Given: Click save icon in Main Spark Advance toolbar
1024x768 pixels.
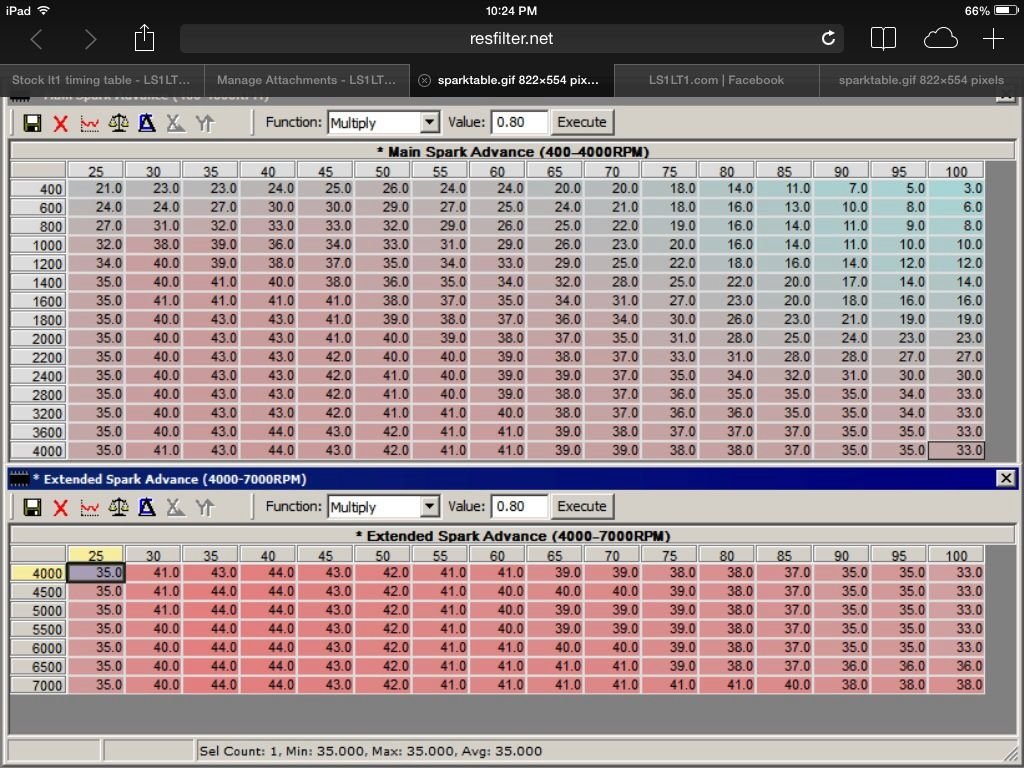Looking at the screenshot, I should 32,123.
